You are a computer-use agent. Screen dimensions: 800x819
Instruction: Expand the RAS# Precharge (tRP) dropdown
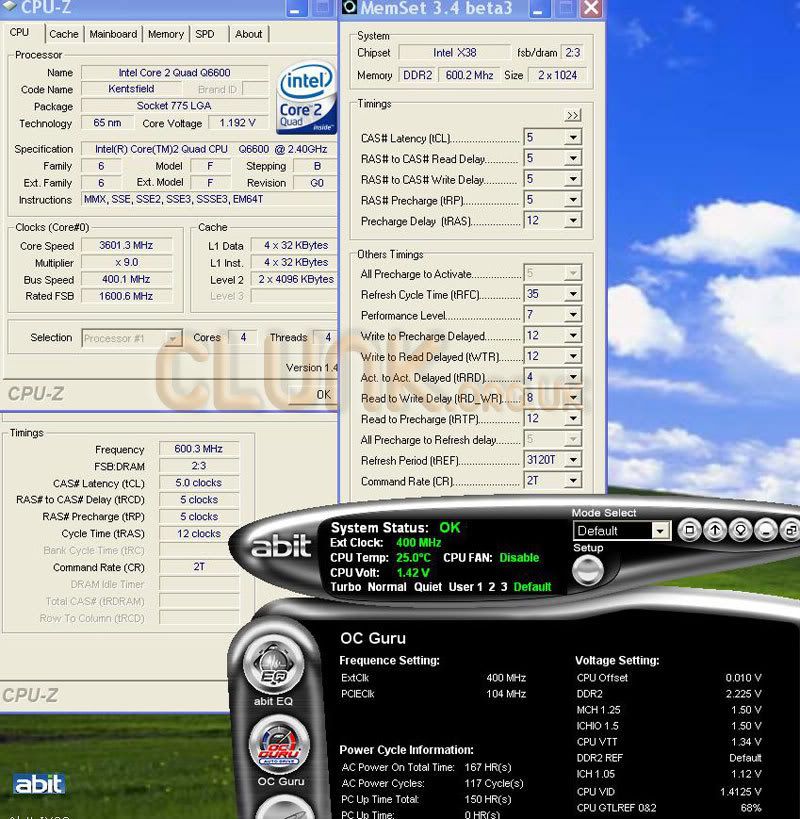573,200
